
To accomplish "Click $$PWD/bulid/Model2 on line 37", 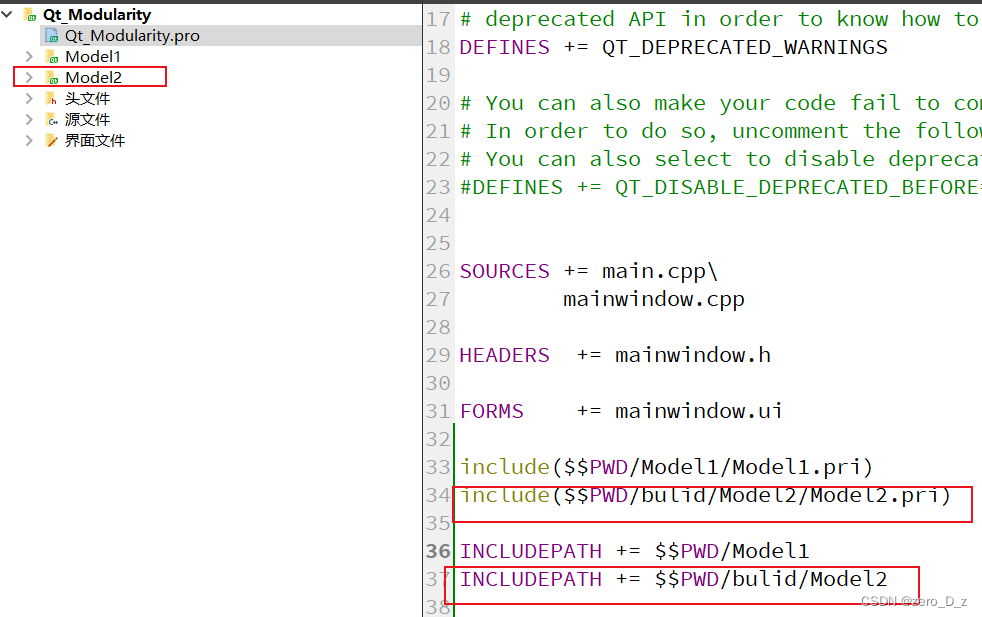I will [770, 579].
